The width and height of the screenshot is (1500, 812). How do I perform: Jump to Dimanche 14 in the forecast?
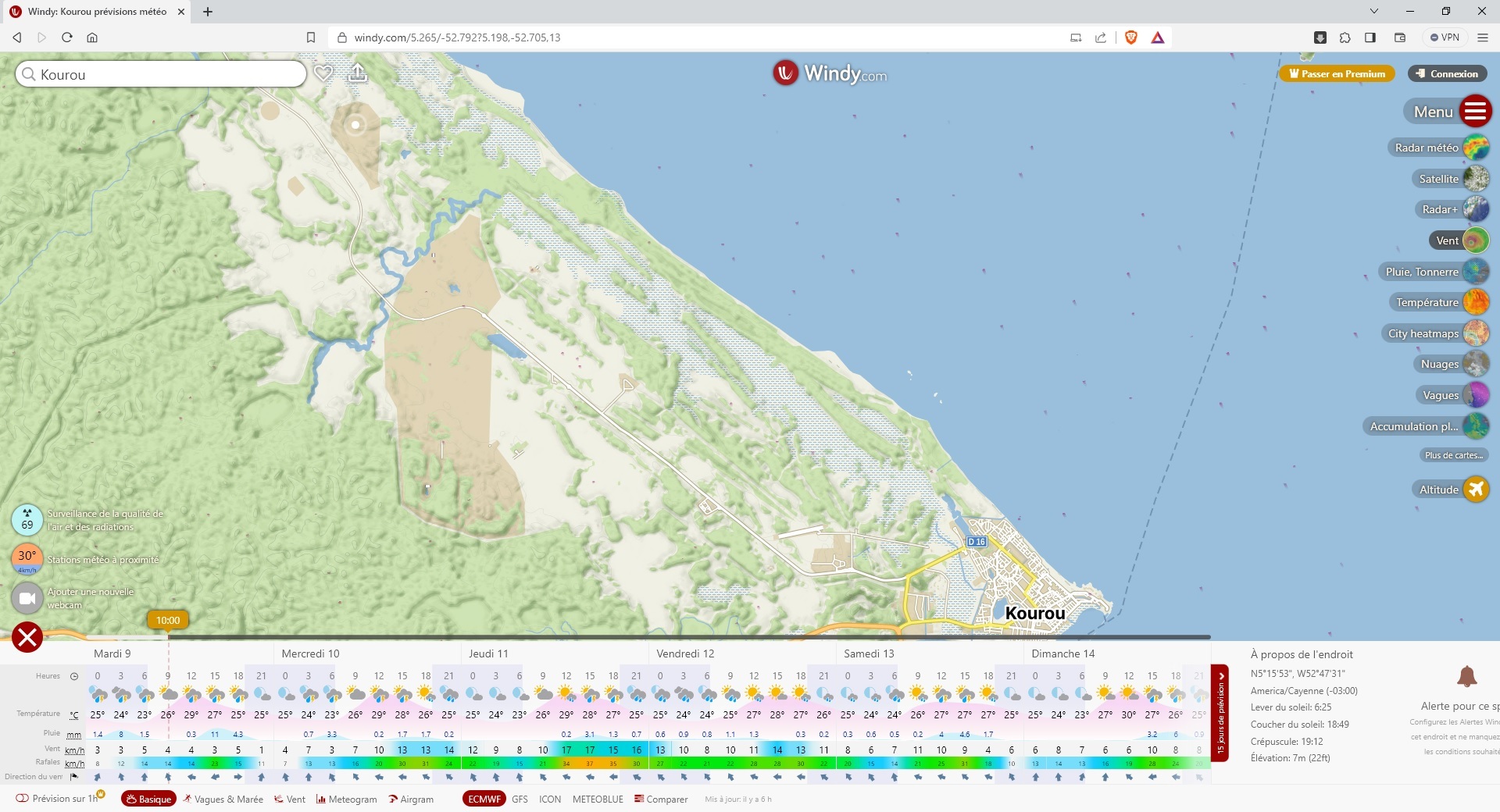(1062, 654)
